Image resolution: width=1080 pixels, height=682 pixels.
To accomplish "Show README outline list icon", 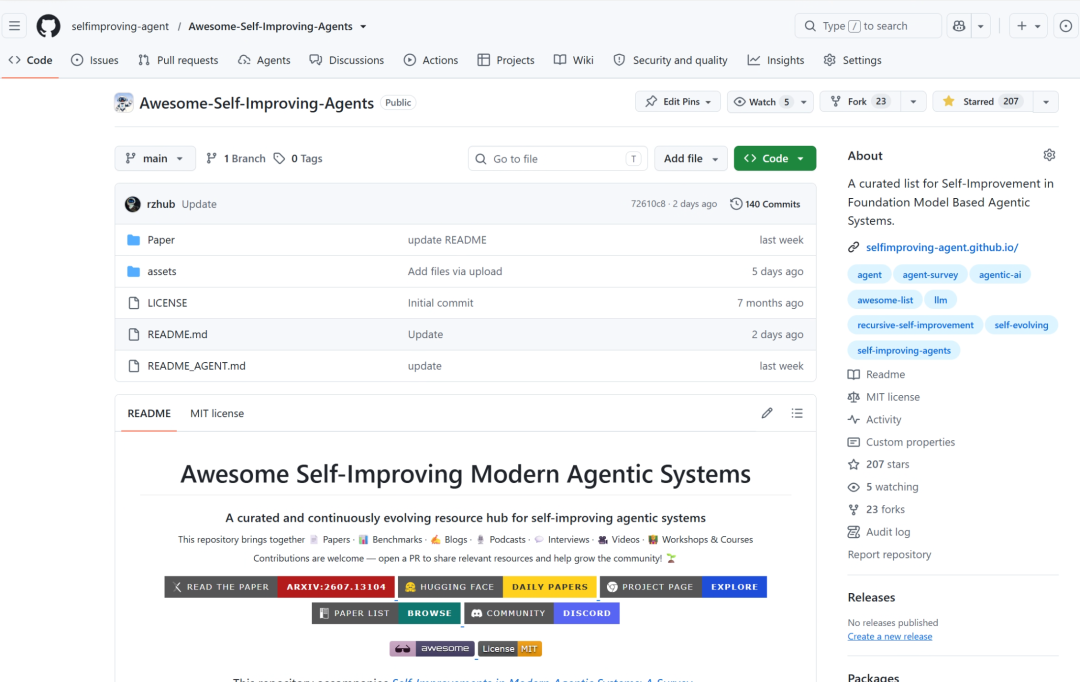I will 797,413.
